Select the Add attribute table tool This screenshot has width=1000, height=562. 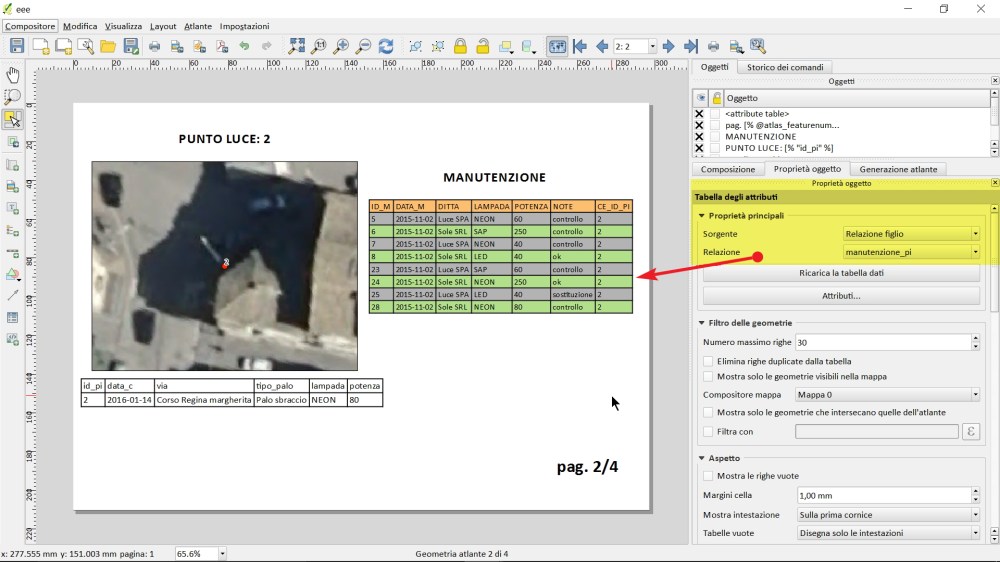pos(13,317)
